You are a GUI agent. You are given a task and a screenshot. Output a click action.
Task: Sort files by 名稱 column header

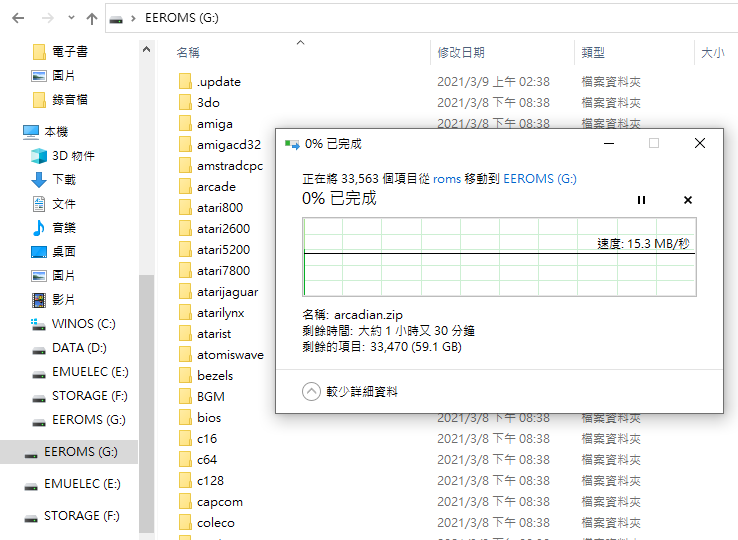pos(188,52)
